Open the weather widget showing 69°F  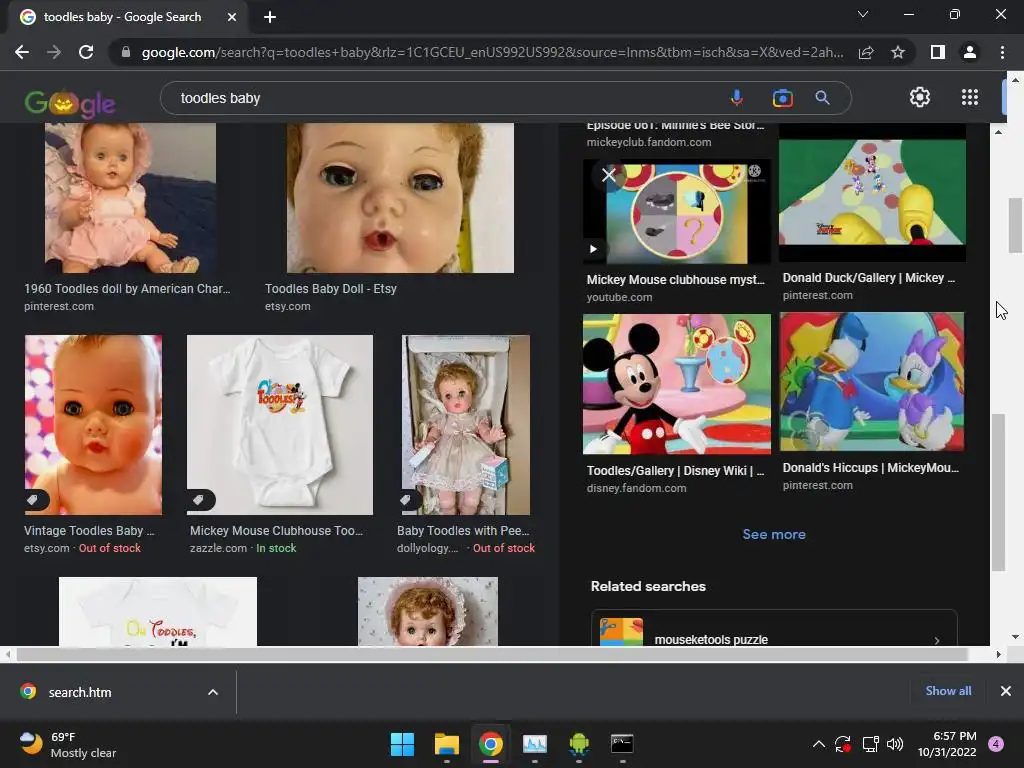tap(68, 744)
